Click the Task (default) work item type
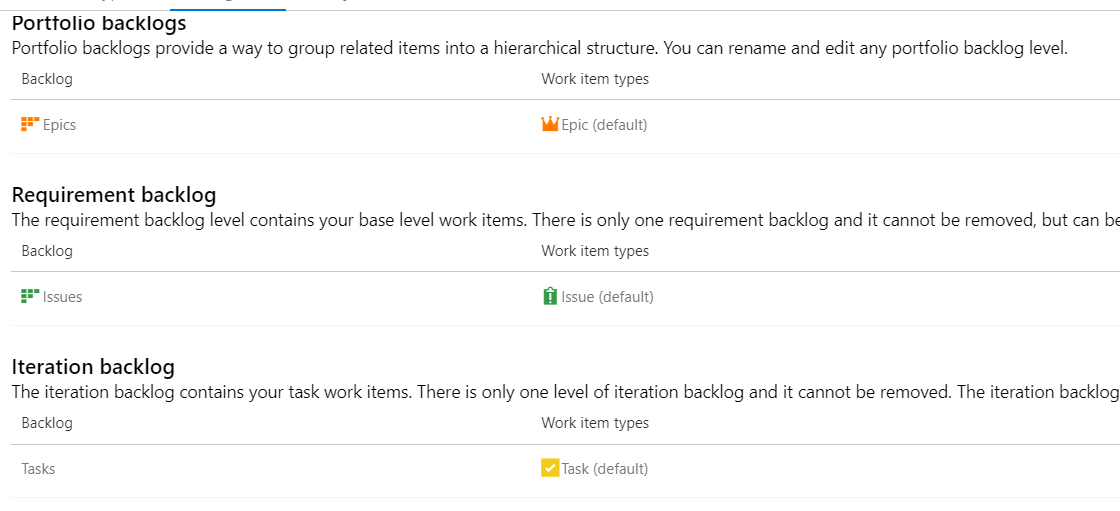The height and width of the screenshot is (511, 1120). coord(605,469)
